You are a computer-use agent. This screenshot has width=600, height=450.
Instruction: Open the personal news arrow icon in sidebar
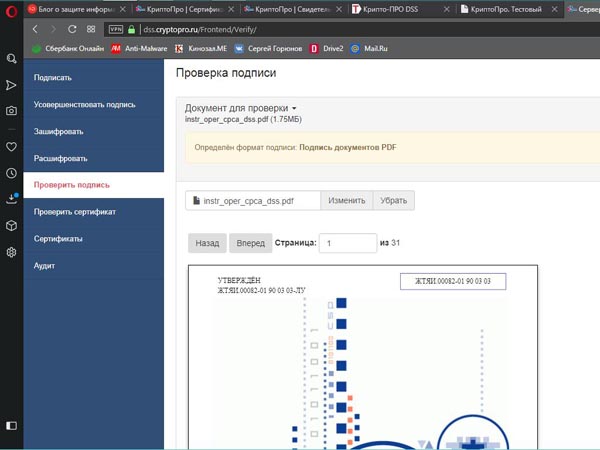click(x=11, y=85)
